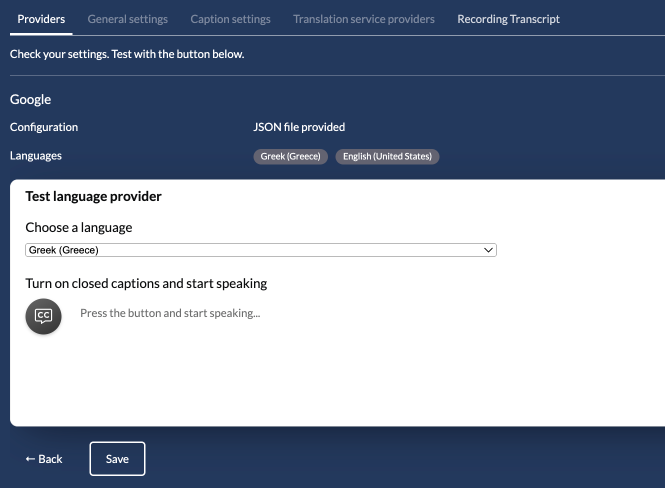Click the 'Turn on closed captions' label
The height and width of the screenshot is (488, 665).
coord(146,283)
